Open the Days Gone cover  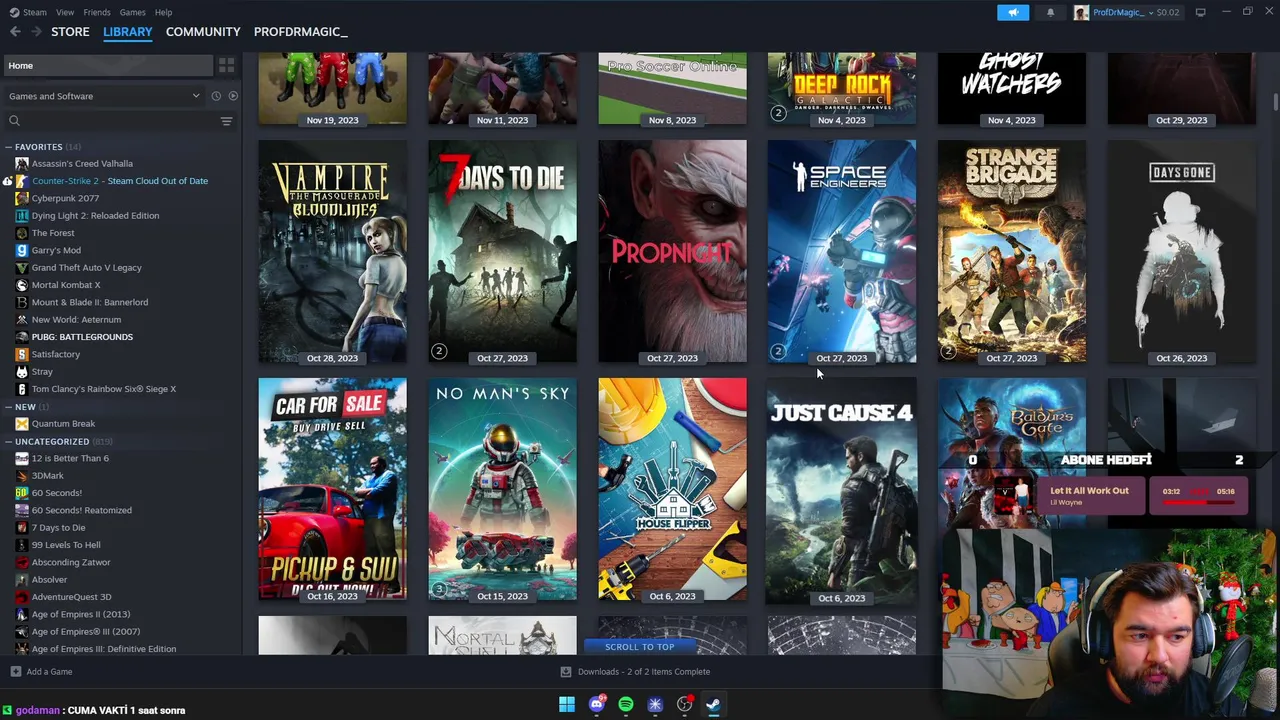tap(1182, 251)
